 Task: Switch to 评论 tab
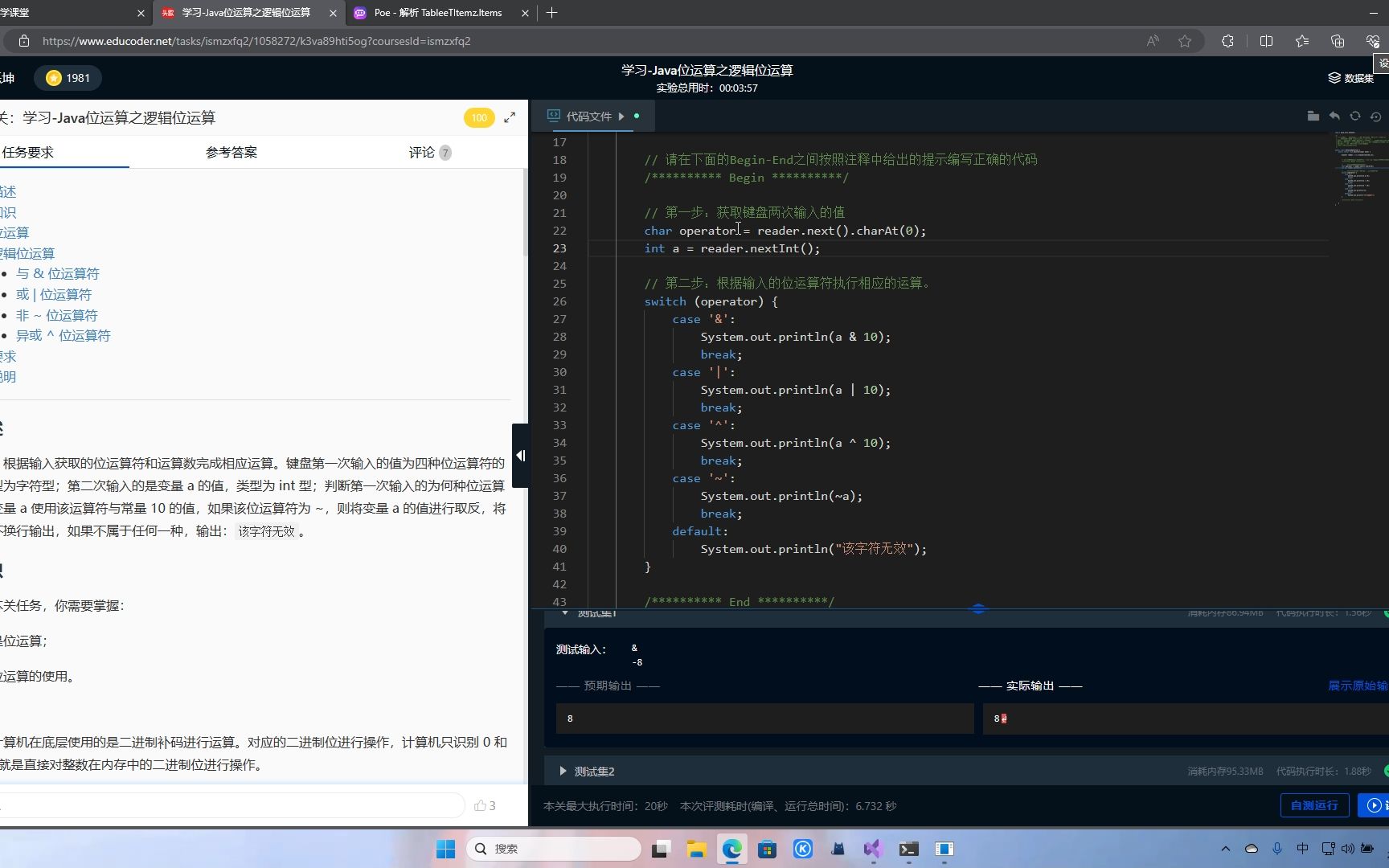click(x=429, y=152)
